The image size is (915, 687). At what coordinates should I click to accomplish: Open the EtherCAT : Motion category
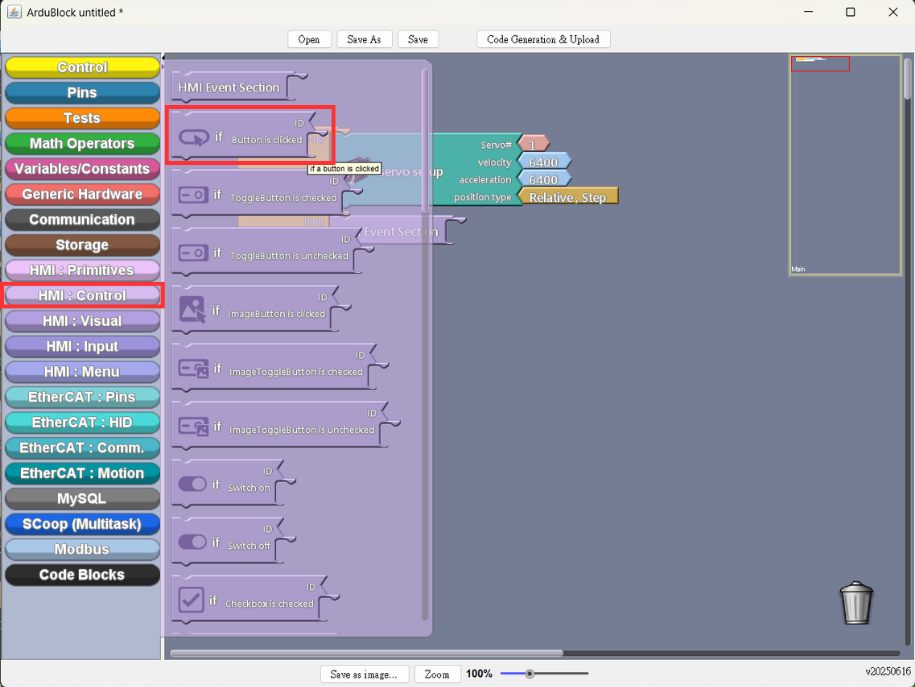[x=82, y=473]
